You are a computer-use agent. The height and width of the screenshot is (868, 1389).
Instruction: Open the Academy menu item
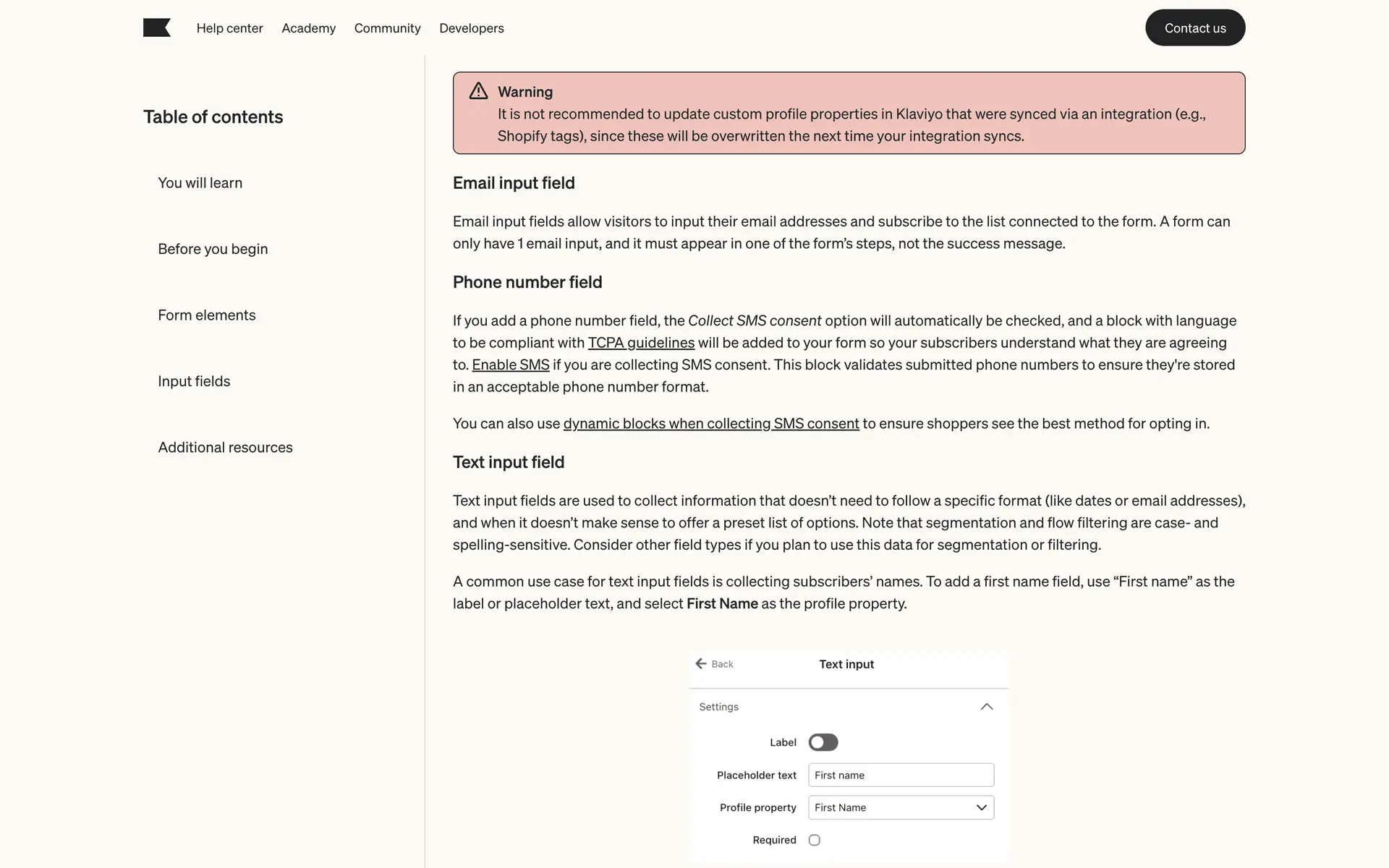308,28
